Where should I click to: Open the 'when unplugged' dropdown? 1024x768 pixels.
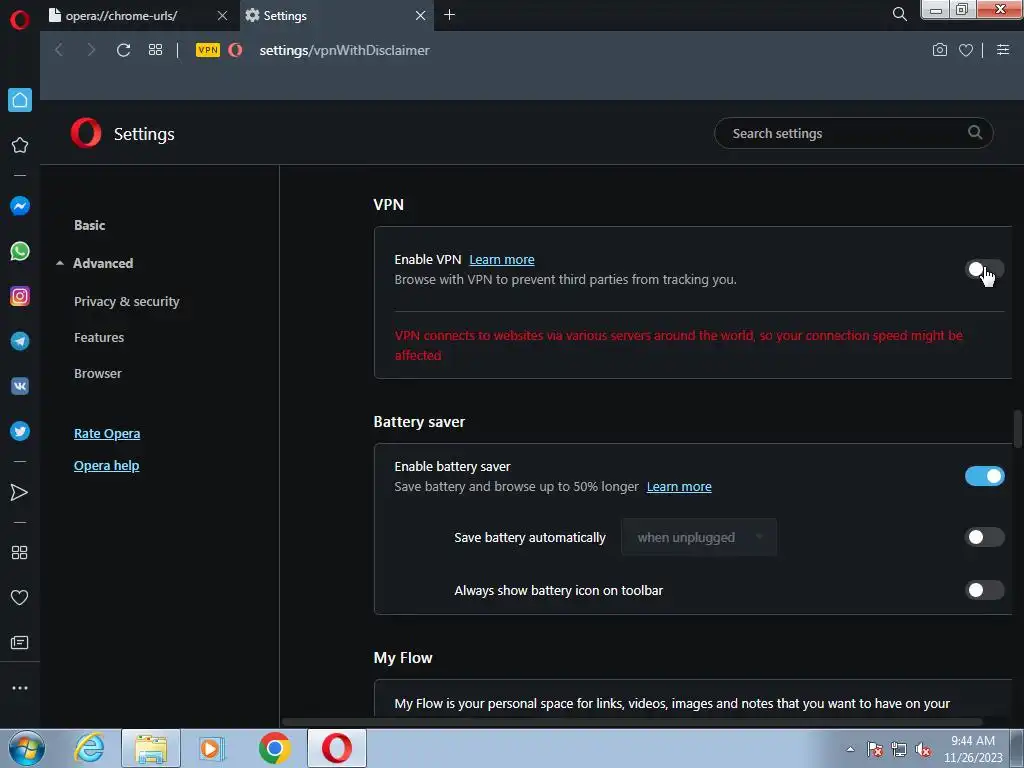[x=699, y=537]
